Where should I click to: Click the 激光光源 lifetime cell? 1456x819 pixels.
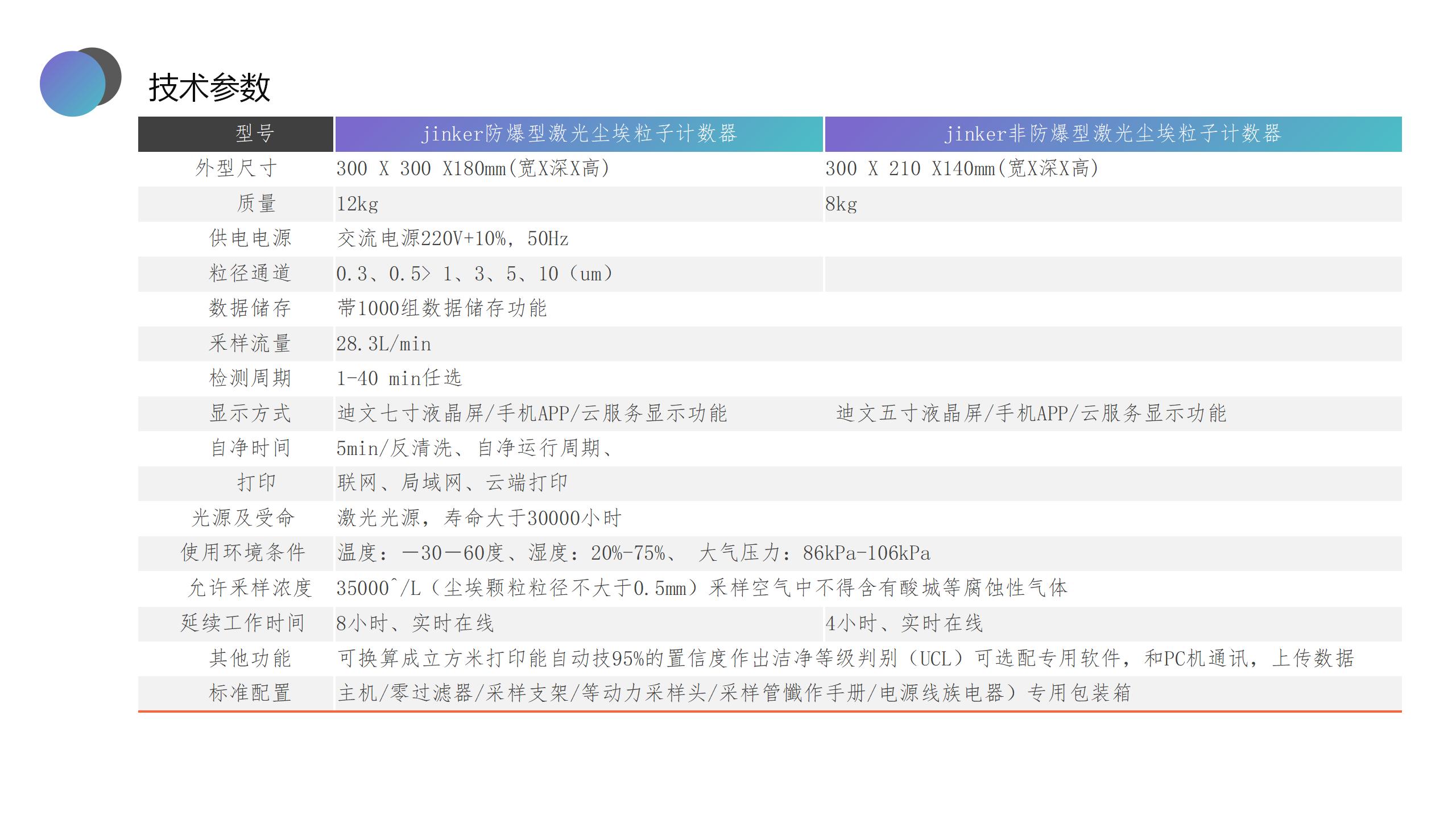pos(479,518)
